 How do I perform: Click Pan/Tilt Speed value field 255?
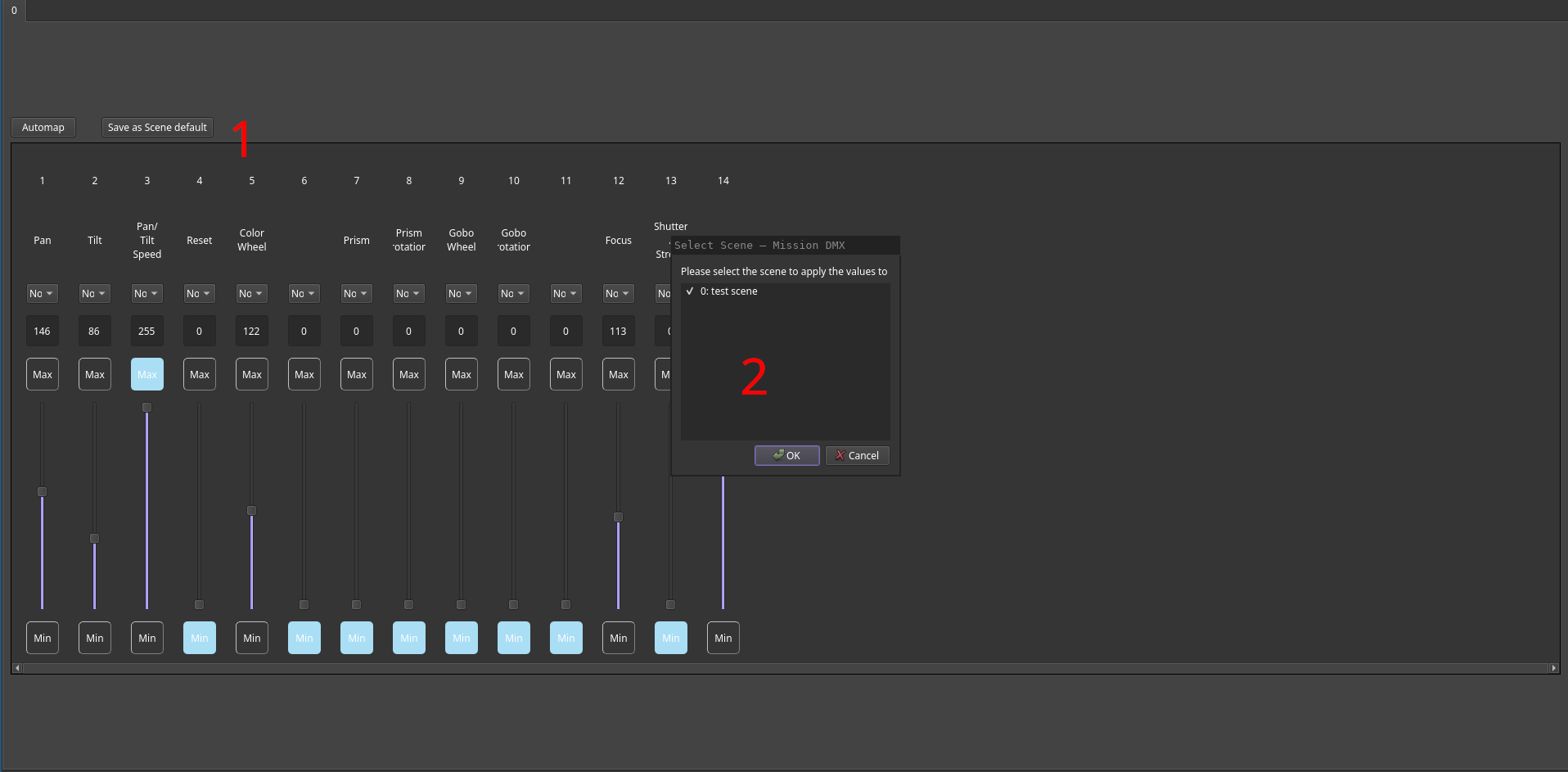click(146, 332)
